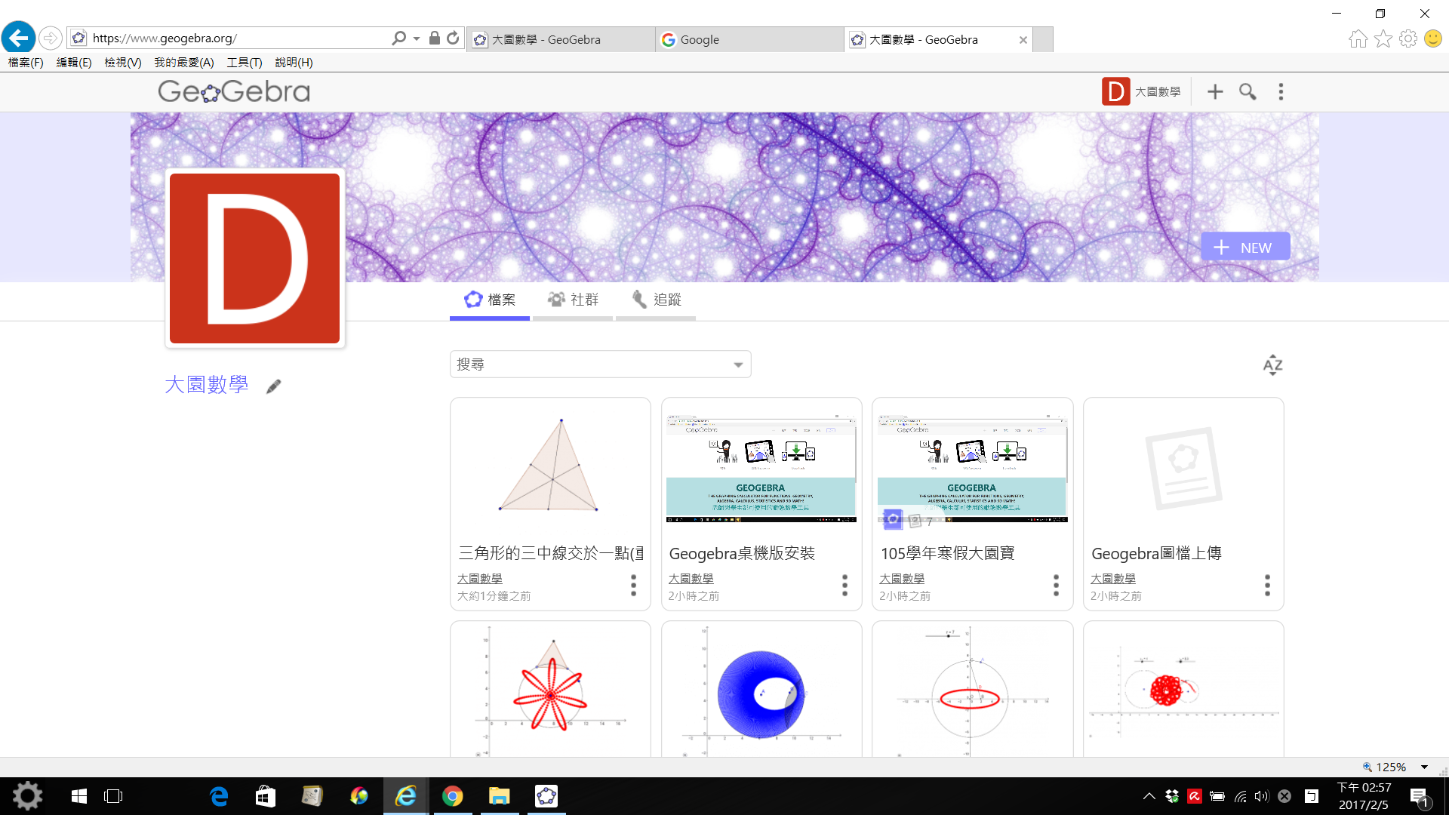Image resolution: width=1449 pixels, height=815 pixels.
Task: Open Windows Store from the taskbar
Action: click(265, 796)
